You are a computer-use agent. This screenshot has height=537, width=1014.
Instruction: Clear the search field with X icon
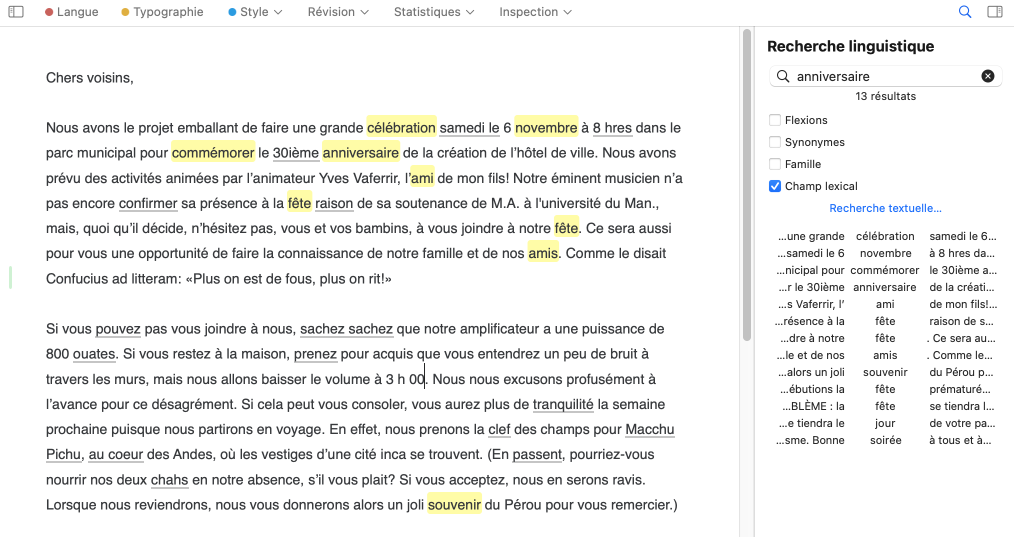pos(988,76)
